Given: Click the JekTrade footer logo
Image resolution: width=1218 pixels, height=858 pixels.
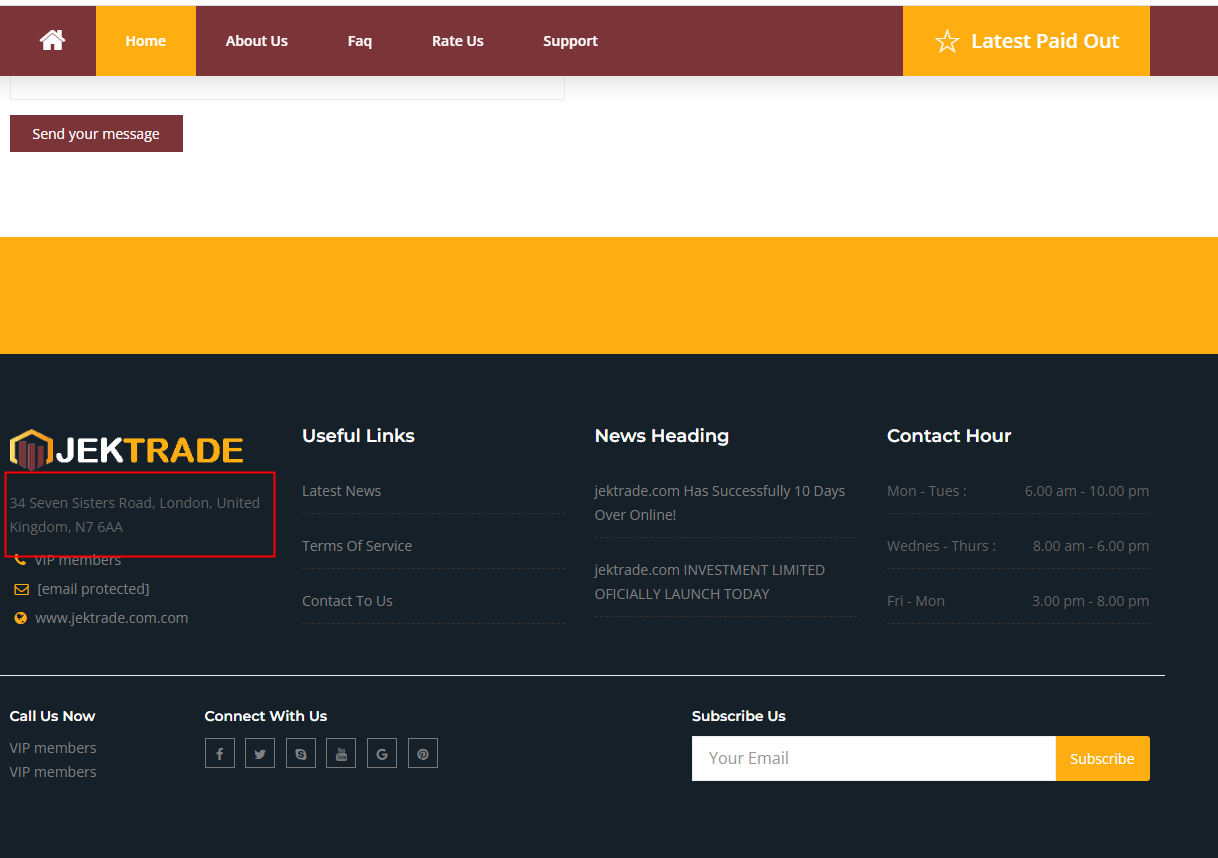Looking at the screenshot, I should coord(127,451).
